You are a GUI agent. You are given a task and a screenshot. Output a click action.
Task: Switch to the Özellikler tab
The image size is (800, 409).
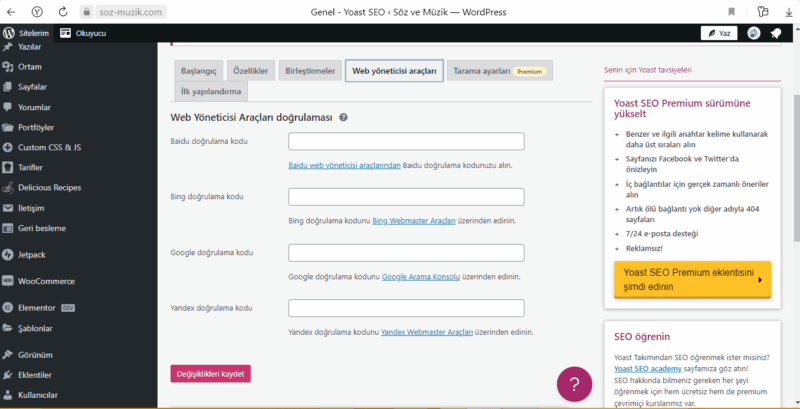[252, 72]
